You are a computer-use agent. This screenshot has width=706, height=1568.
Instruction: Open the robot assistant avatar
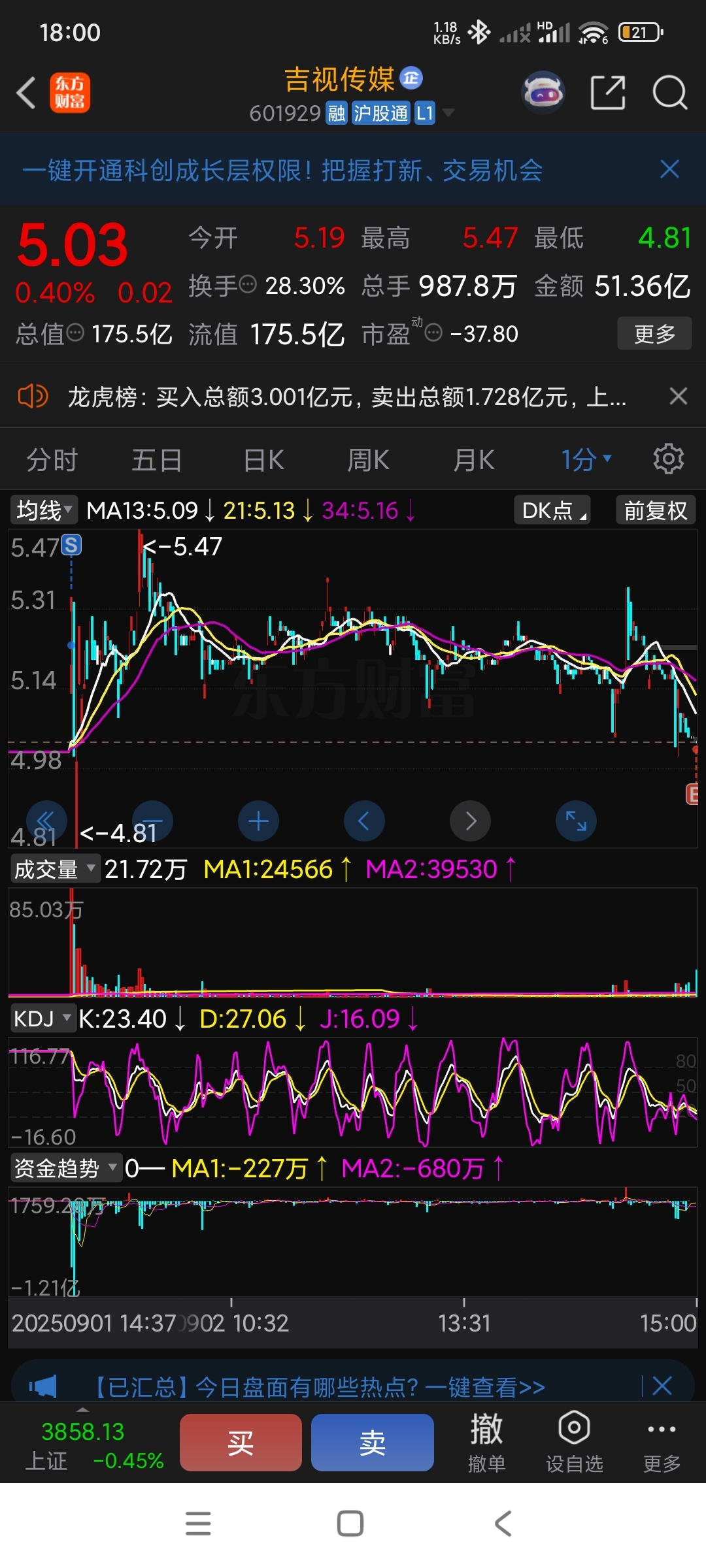[x=543, y=93]
